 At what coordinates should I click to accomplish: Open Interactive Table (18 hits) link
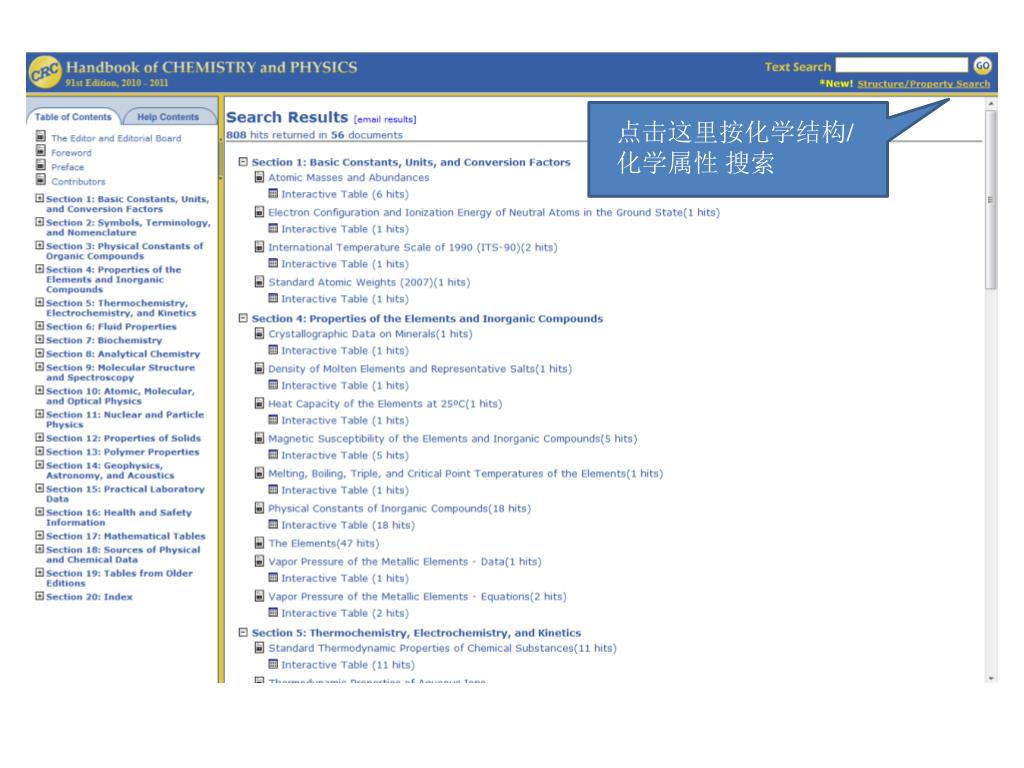click(347, 525)
